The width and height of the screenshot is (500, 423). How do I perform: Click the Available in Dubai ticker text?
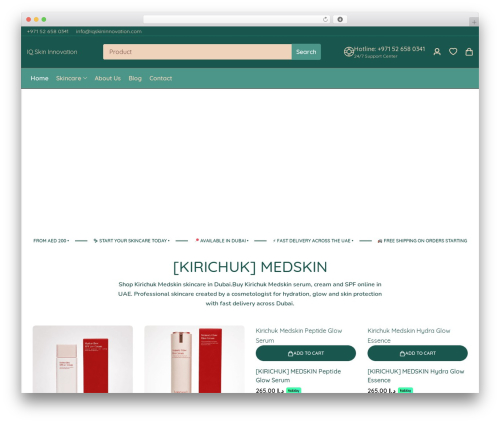pyautogui.click(x=222, y=241)
